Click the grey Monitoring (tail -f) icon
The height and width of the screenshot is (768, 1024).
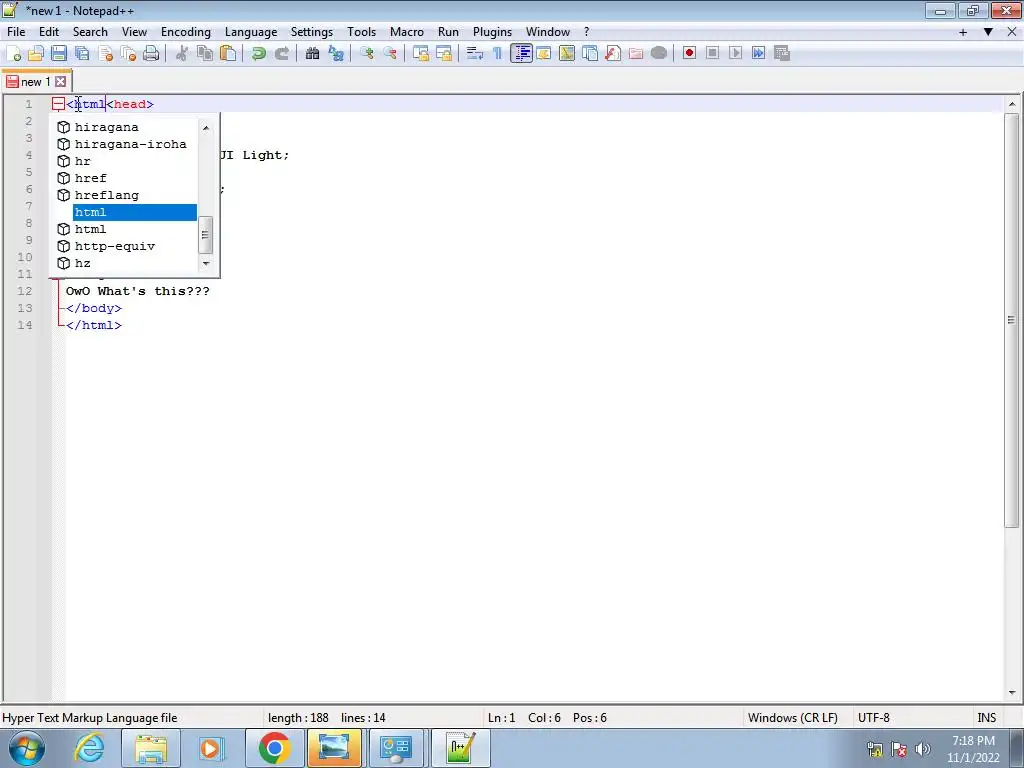659,54
